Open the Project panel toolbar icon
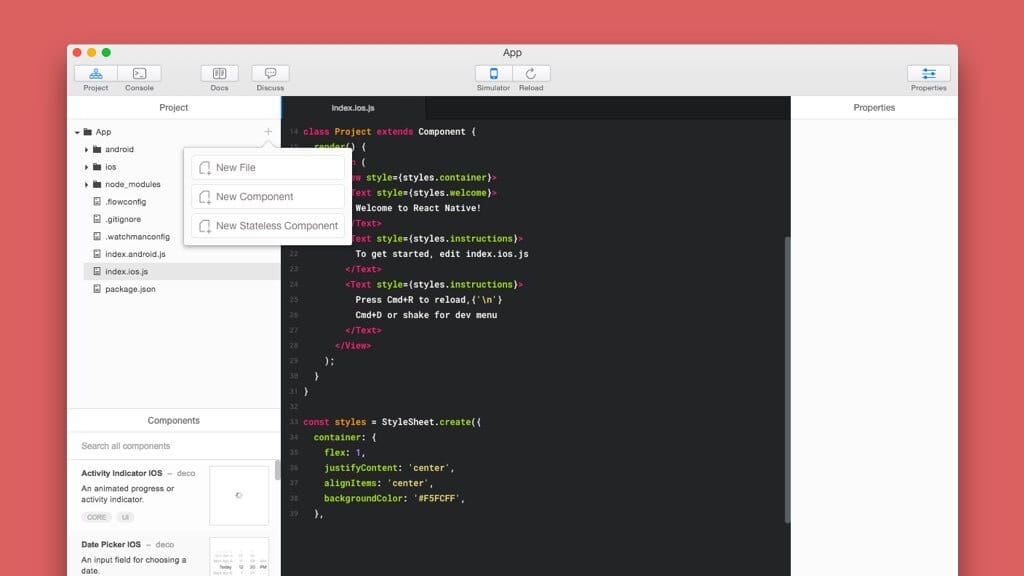Viewport: 1024px width, 576px height. coord(96,73)
